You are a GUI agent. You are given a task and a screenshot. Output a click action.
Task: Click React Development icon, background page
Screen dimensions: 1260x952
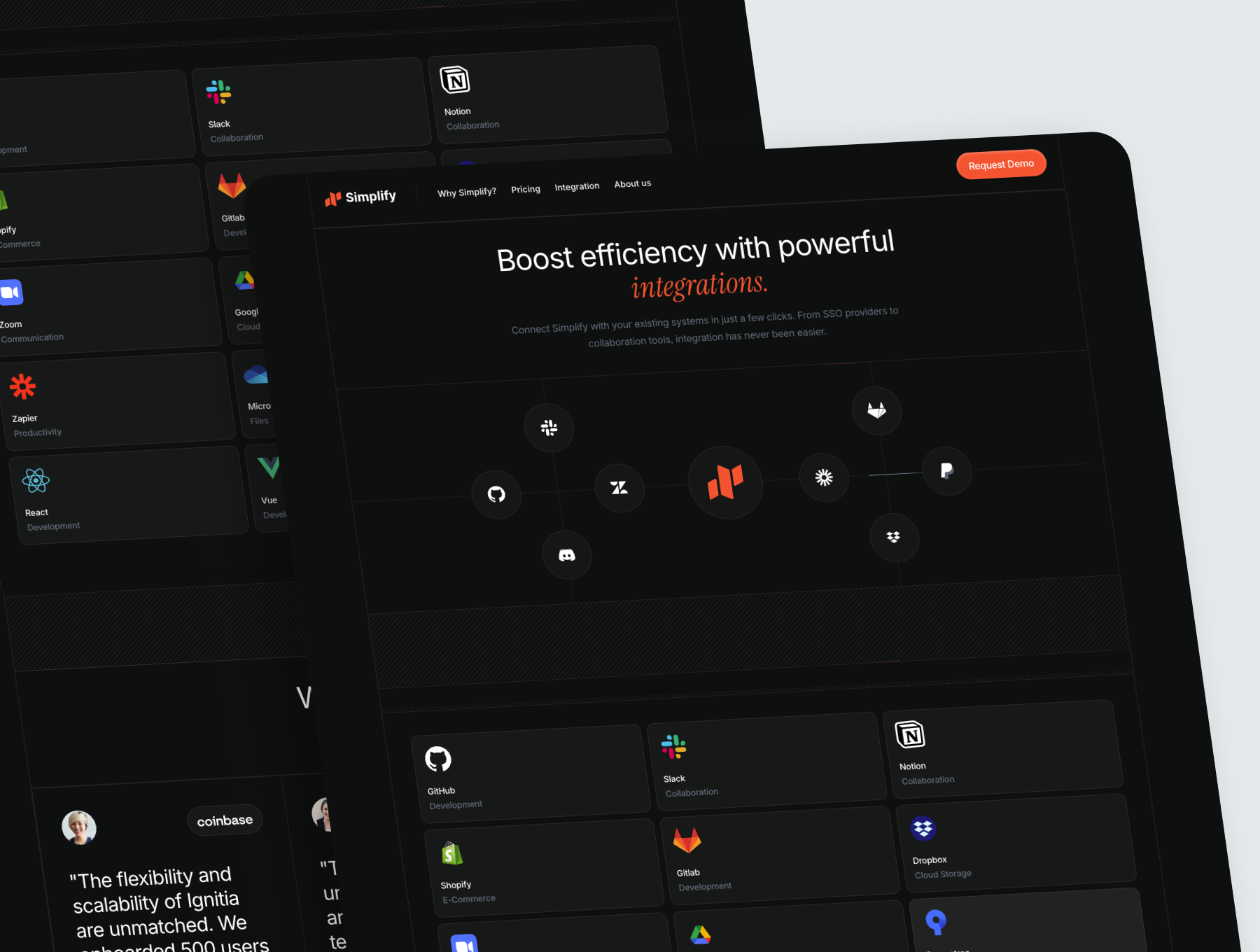(x=36, y=480)
